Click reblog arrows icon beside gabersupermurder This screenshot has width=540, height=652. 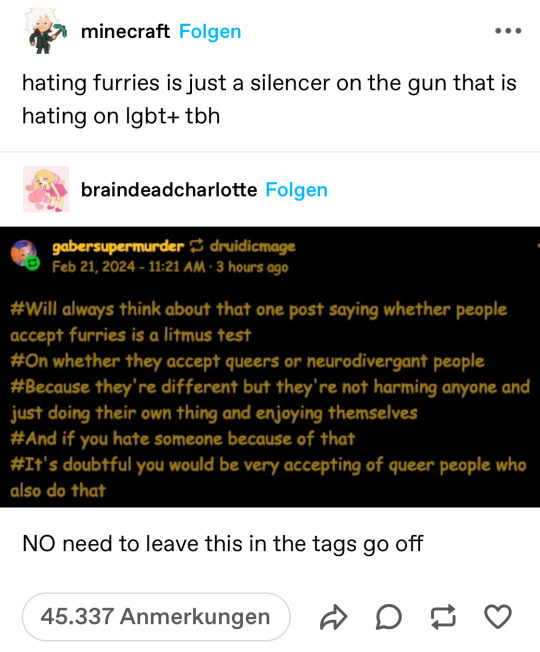[197, 246]
